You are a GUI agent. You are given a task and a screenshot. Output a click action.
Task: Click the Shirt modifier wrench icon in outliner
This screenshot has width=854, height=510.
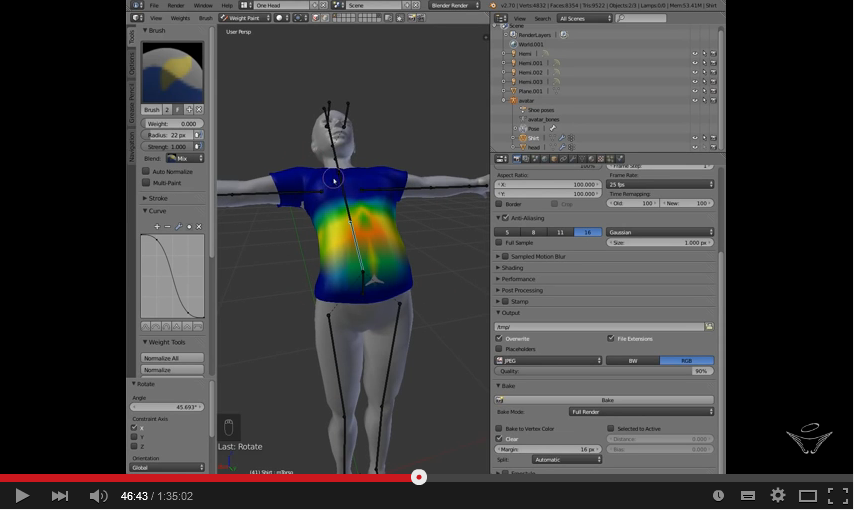point(562,138)
